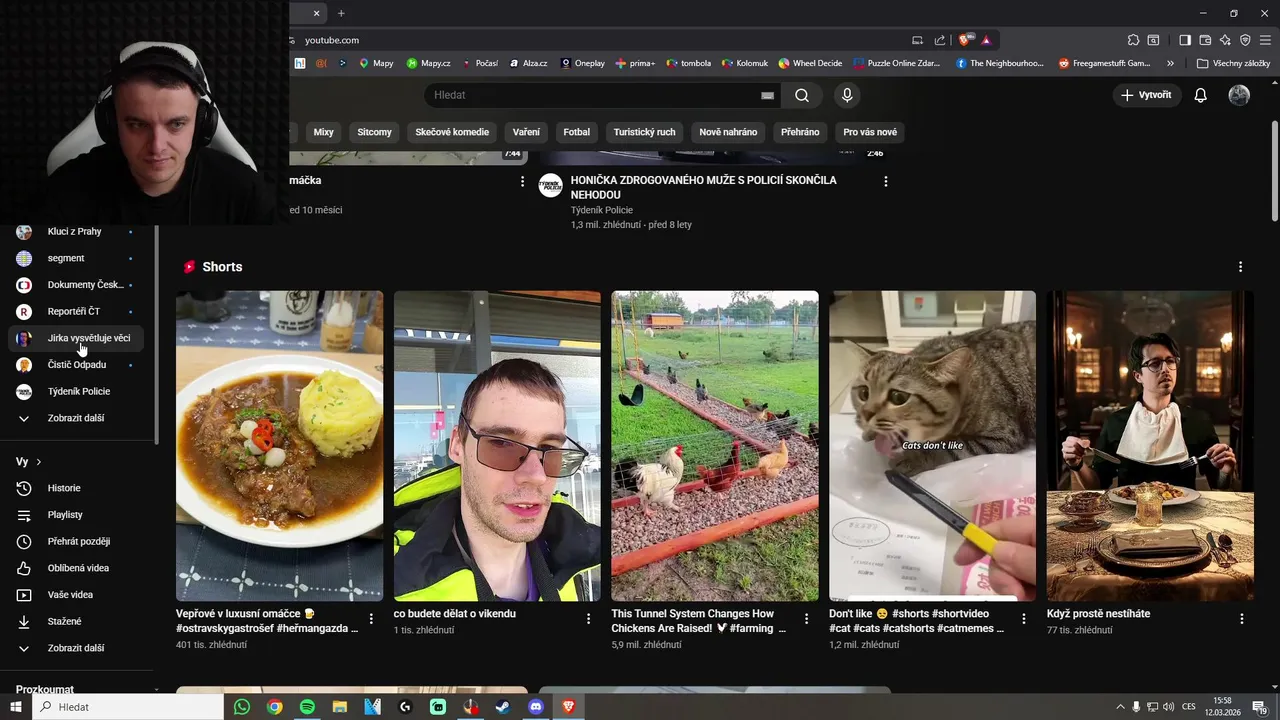Open Discord from the taskbar
The height and width of the screenshot is (720, 1280).
[536, 707]
